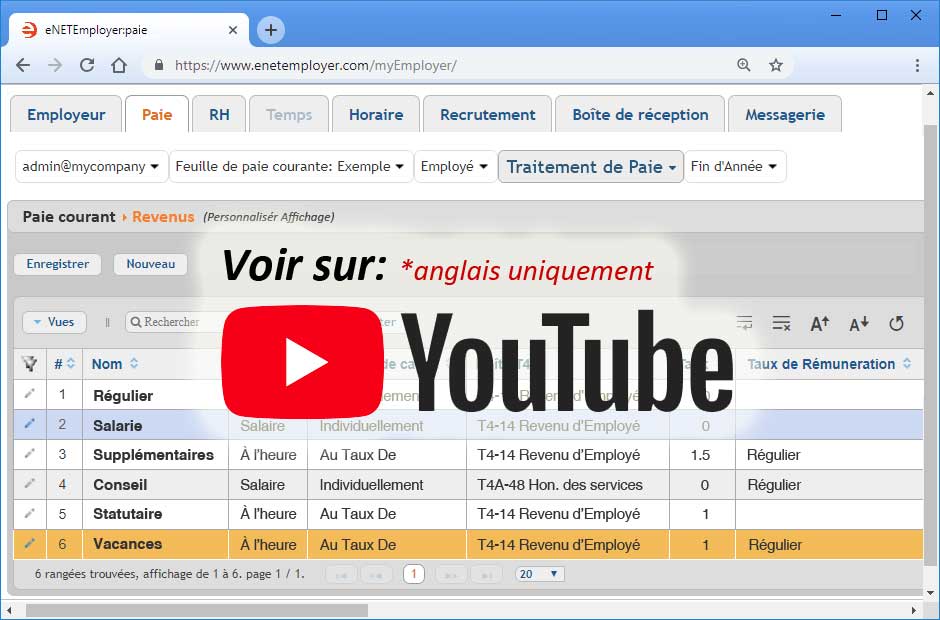Switch to the RH tab
Viewport: 940px width, 620px height.
coord(219,113)
